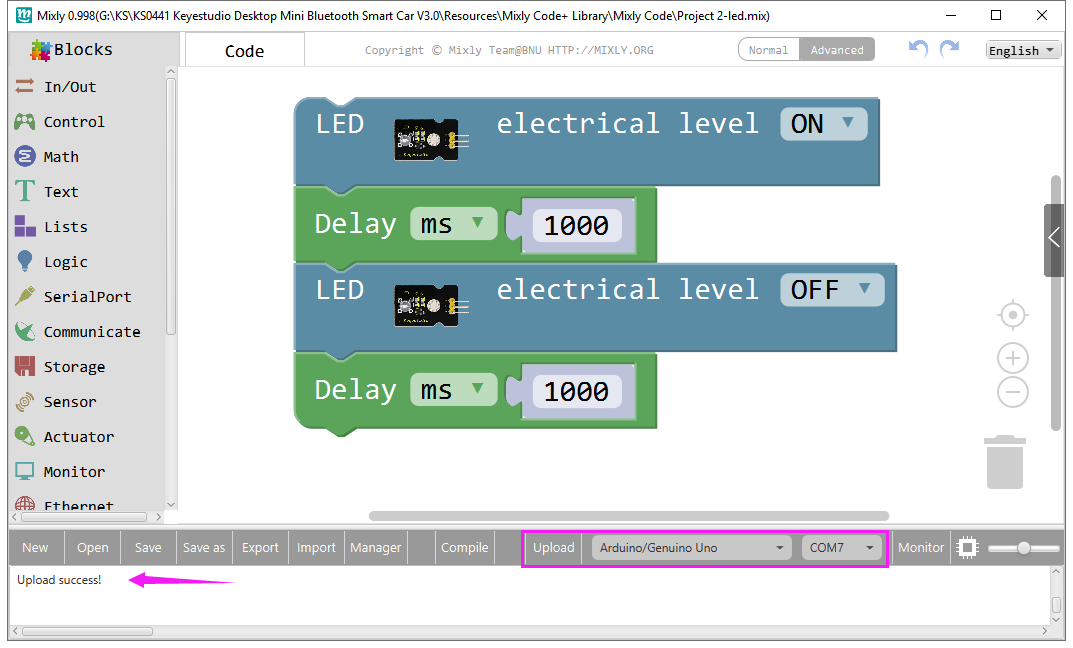
Task: Click the Compile button
Action: pos(465,547)
